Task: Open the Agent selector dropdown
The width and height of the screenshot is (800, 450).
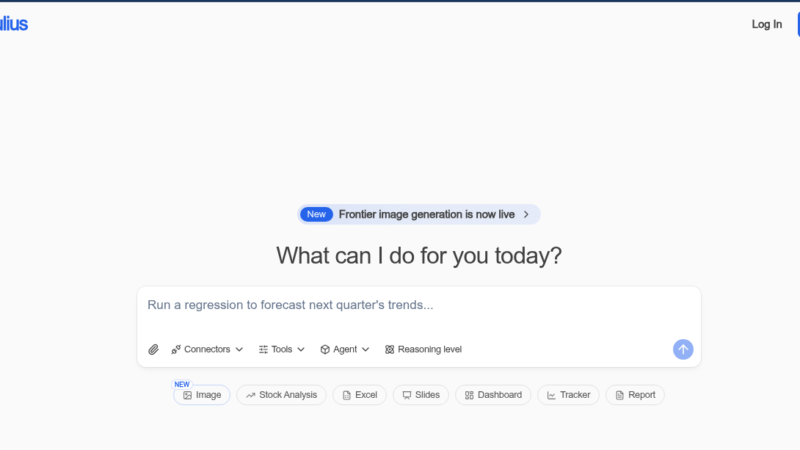Action: click(344, 349)
